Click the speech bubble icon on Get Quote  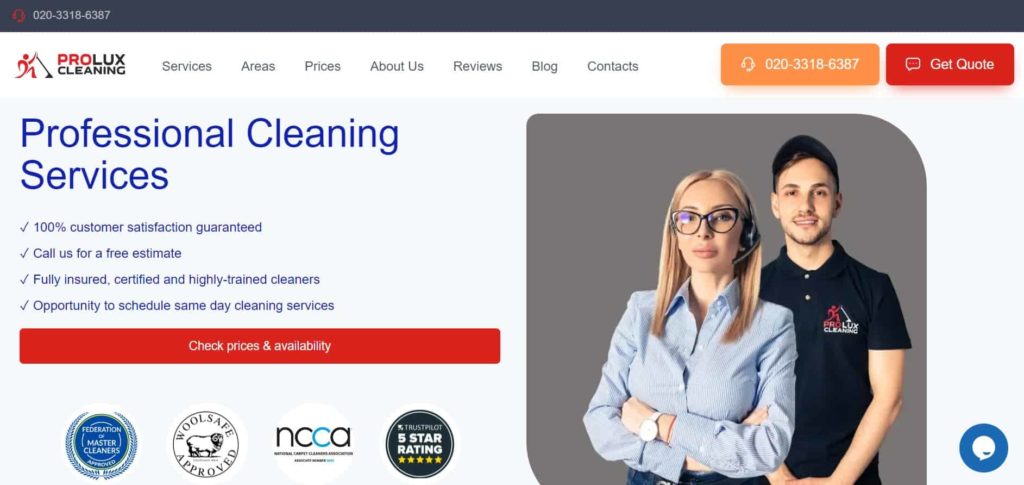coord(912,64)
